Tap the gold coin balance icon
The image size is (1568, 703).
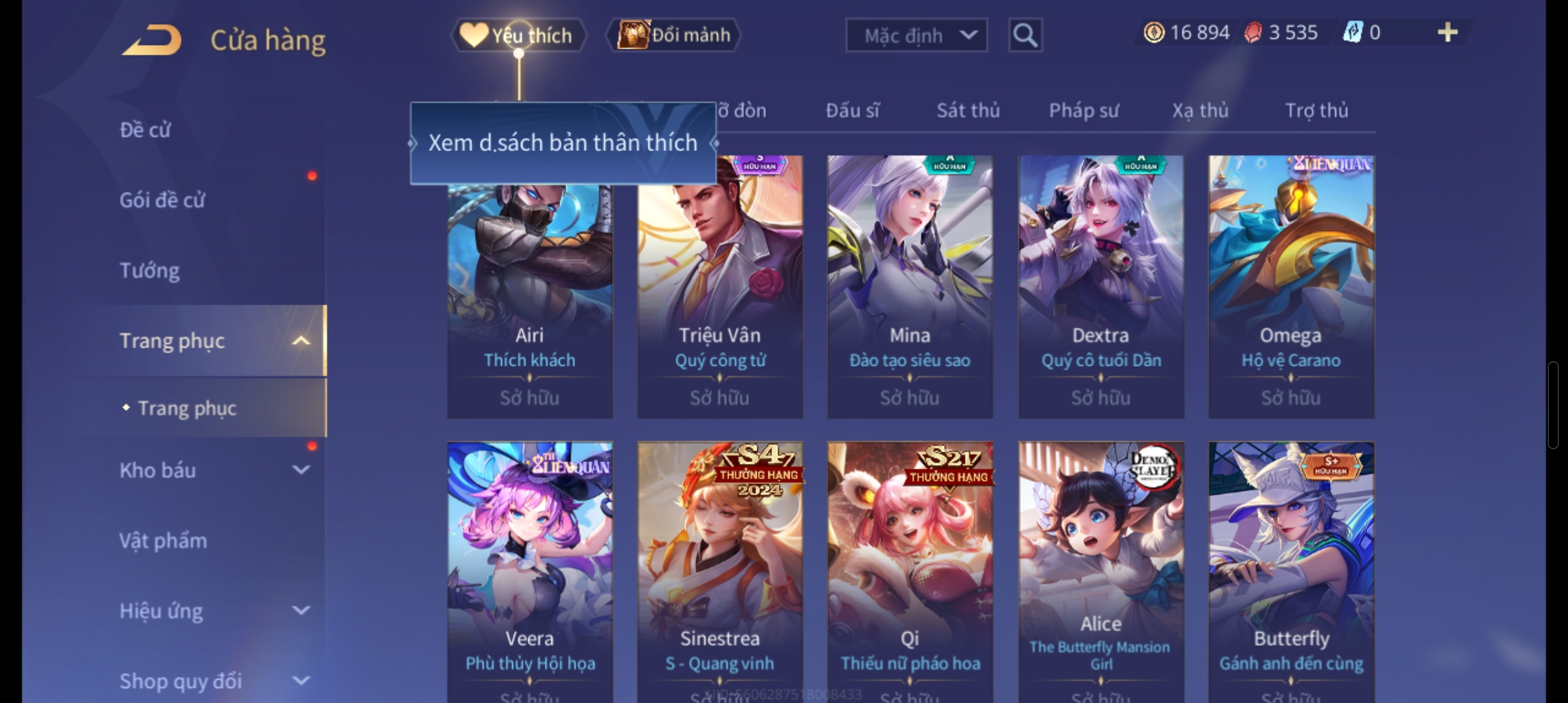point(1154,33)
